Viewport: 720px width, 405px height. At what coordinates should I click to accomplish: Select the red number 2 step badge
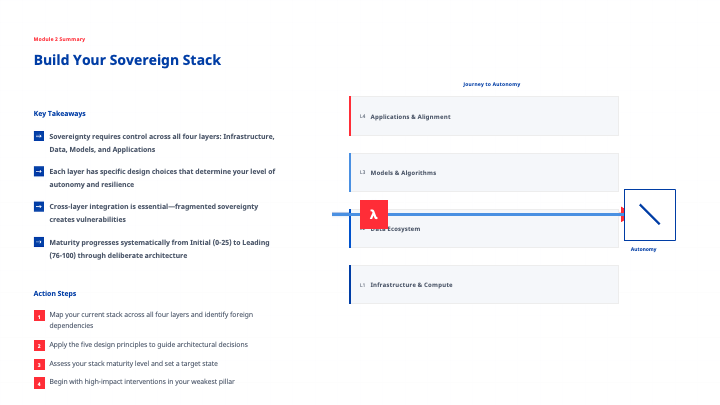tap(39, 345)
